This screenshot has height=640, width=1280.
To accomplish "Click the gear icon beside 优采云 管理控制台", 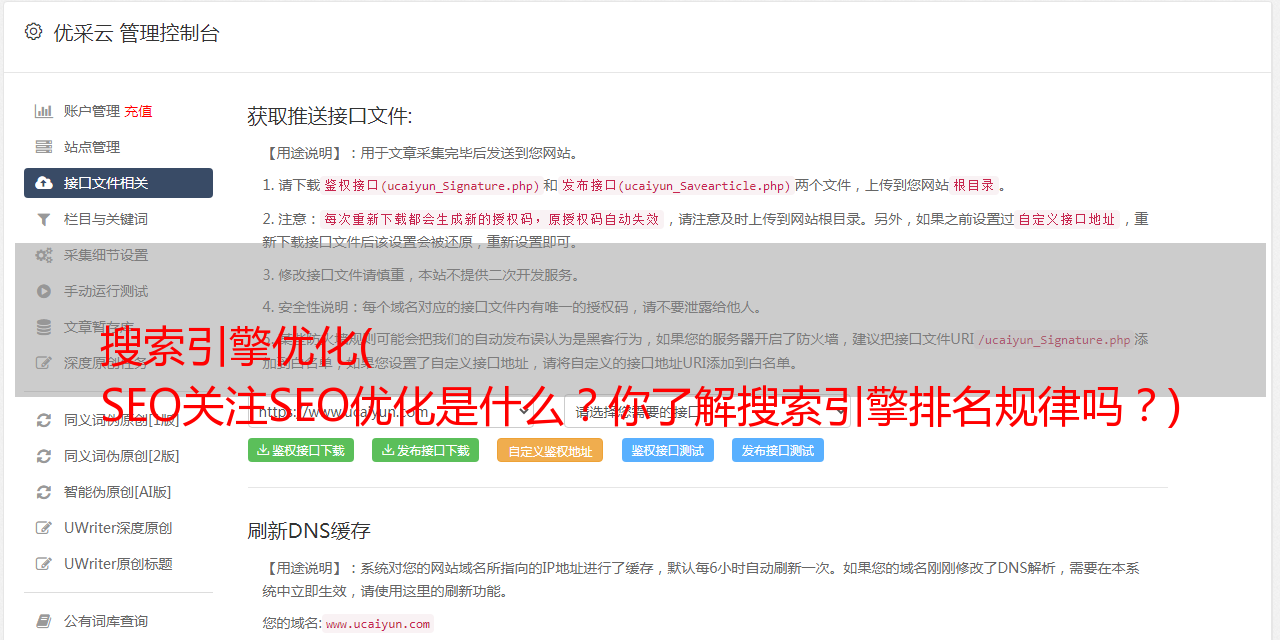I will click(x=33, y=32).
